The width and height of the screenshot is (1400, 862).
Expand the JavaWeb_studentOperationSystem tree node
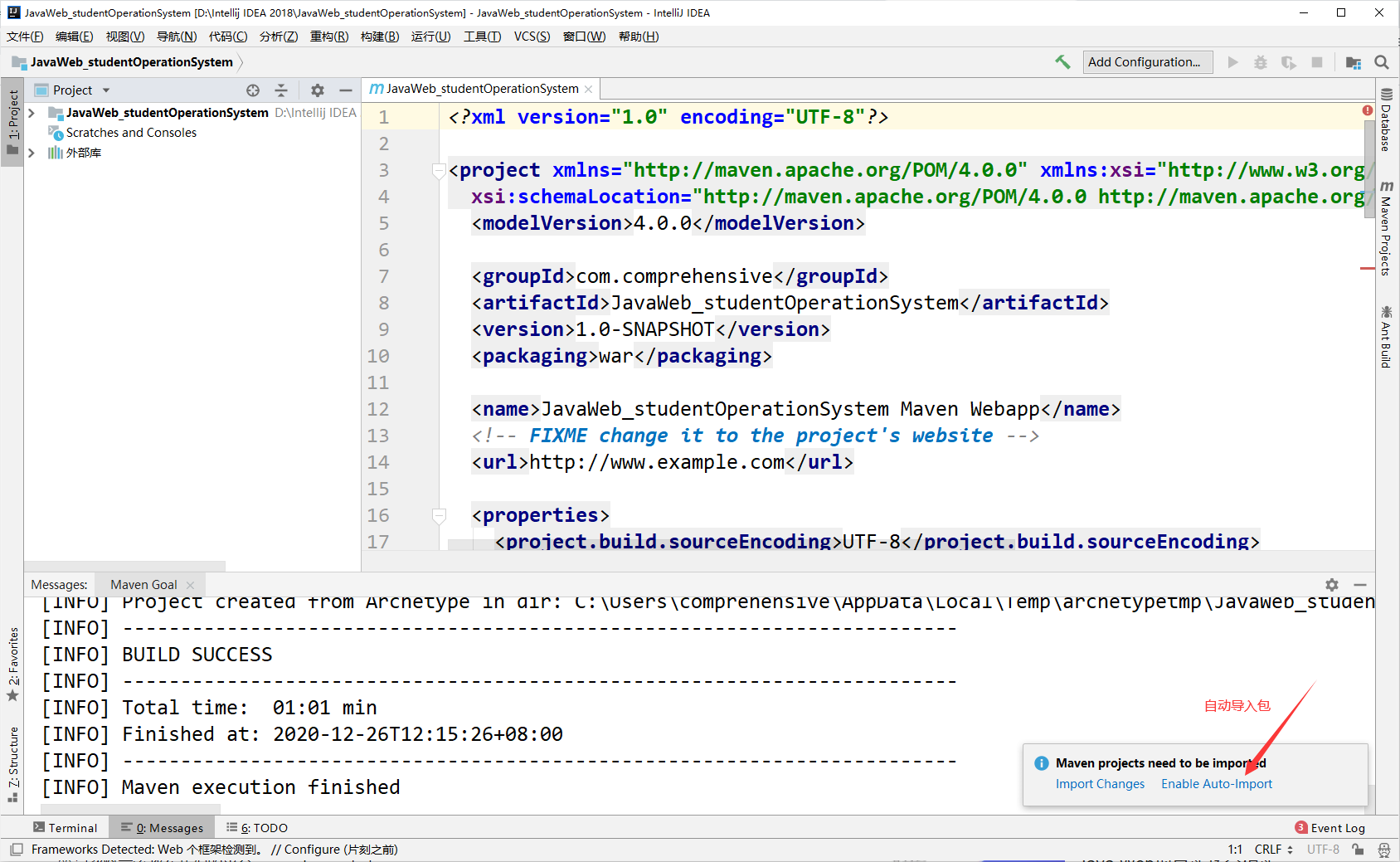point(32,113)
